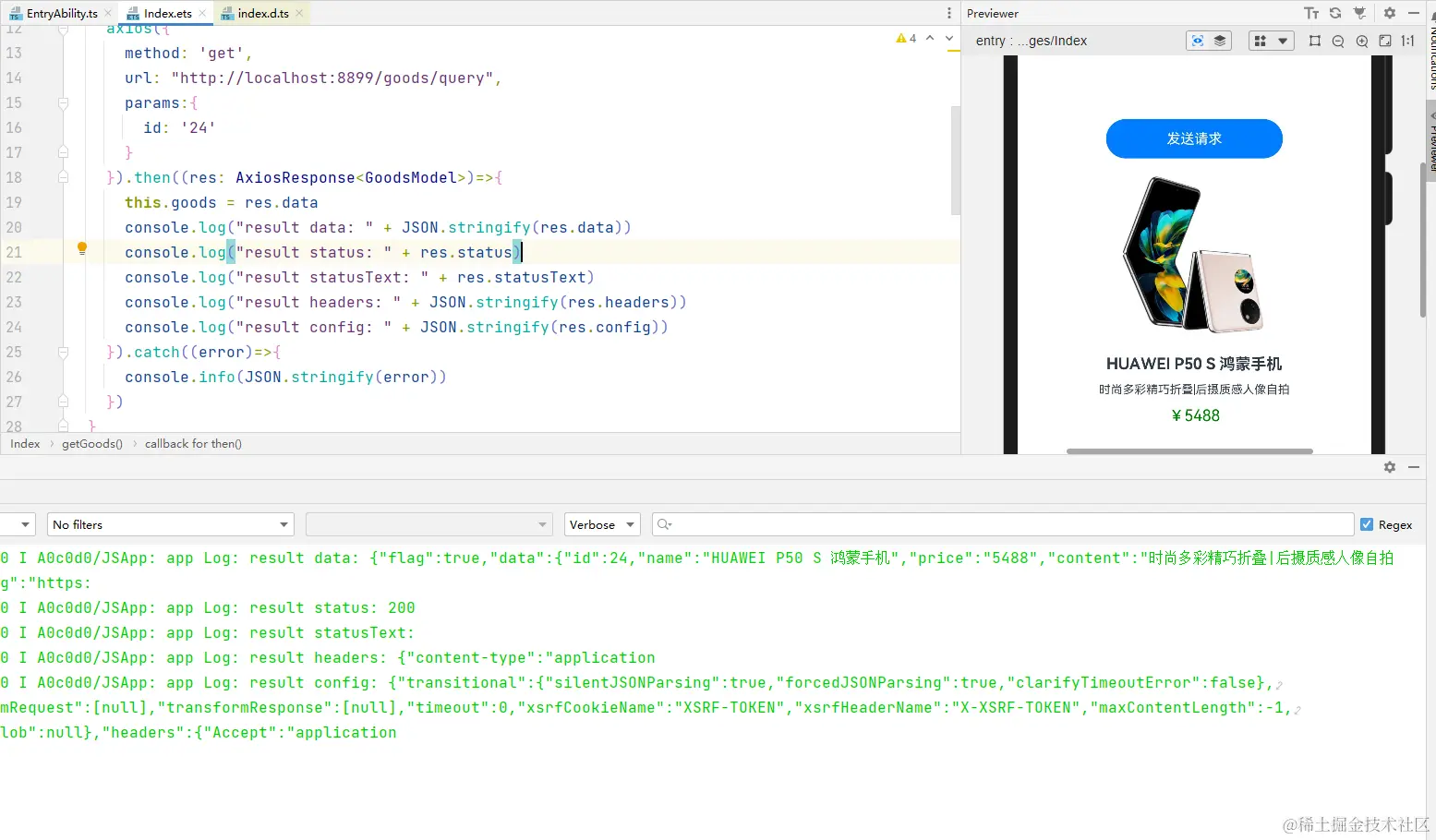1436x840 pixels.
Task: Click the 'result statusText:' log line
Action: (x=208, y=633)
